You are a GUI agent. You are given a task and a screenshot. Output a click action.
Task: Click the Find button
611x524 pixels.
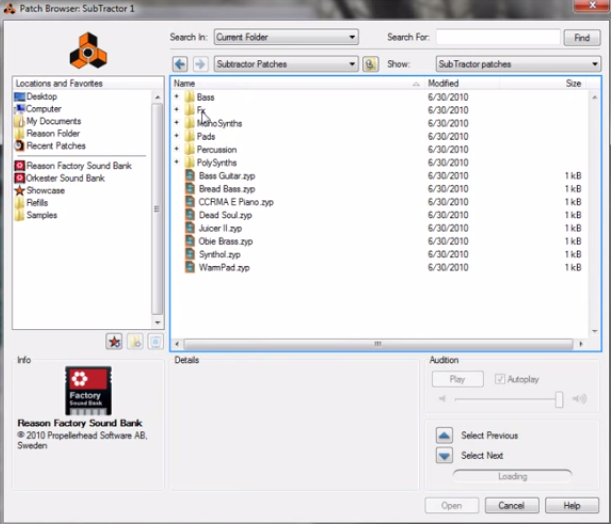pos(582,38)
